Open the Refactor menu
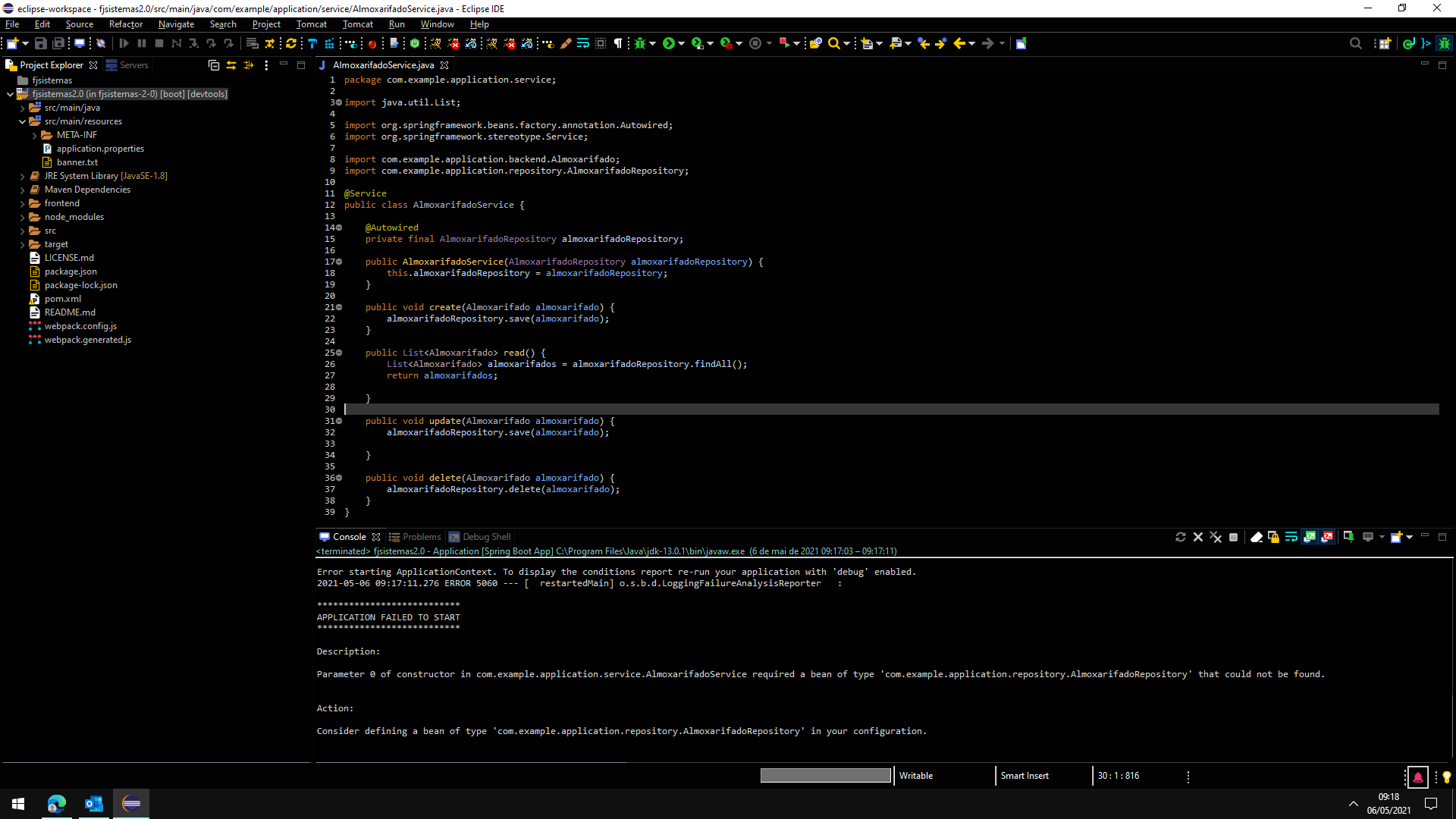Image resolution: width=1456 pixels, height=819 pixels. coord(125,24)
